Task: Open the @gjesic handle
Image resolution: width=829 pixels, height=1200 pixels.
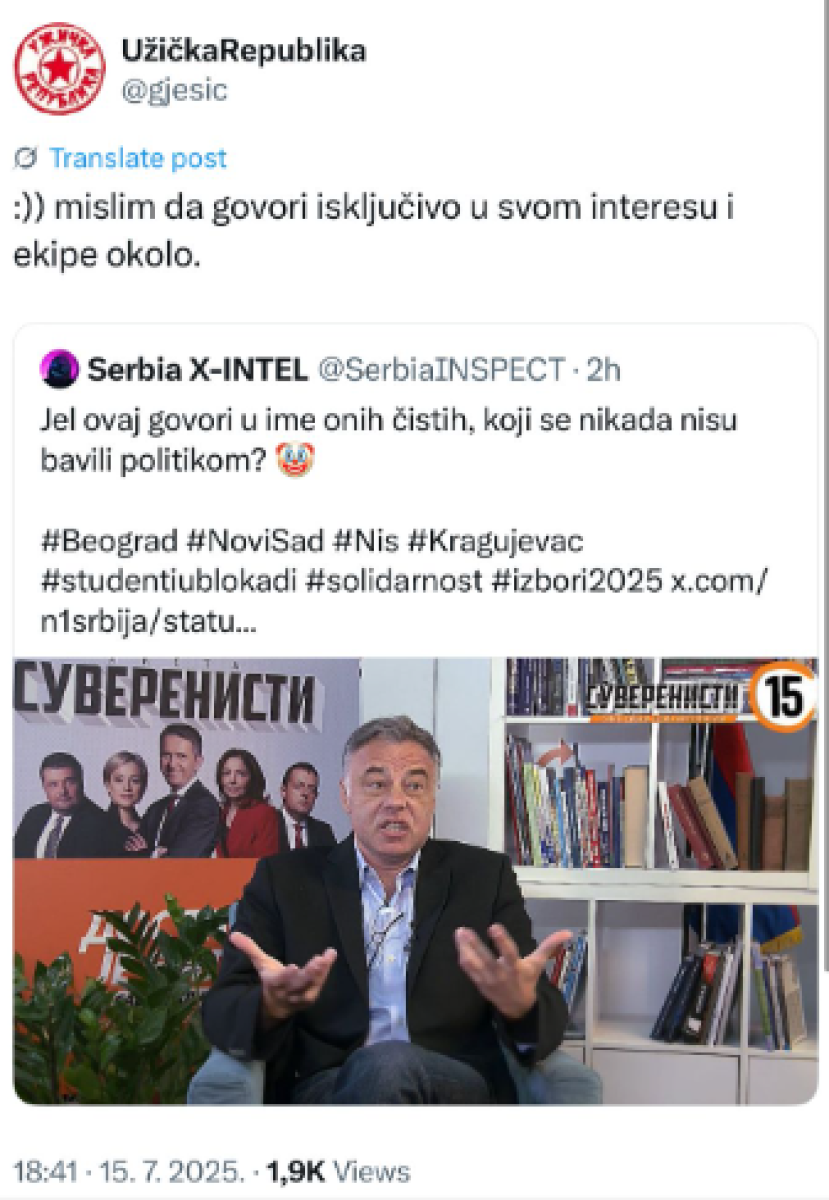Action: pos(174,90)
